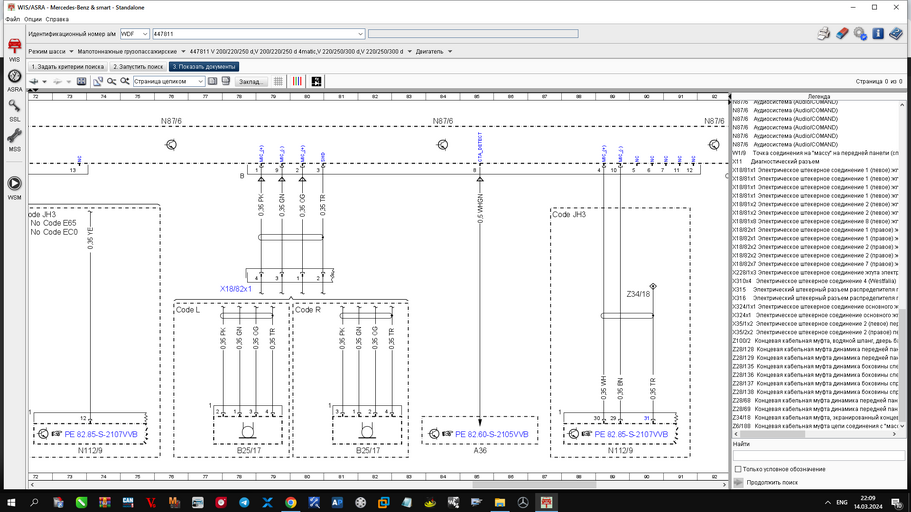This screenshot has width=911, height=512.
Task: Switch to '3. Показать документы' tab
Action: pos(204,67)
